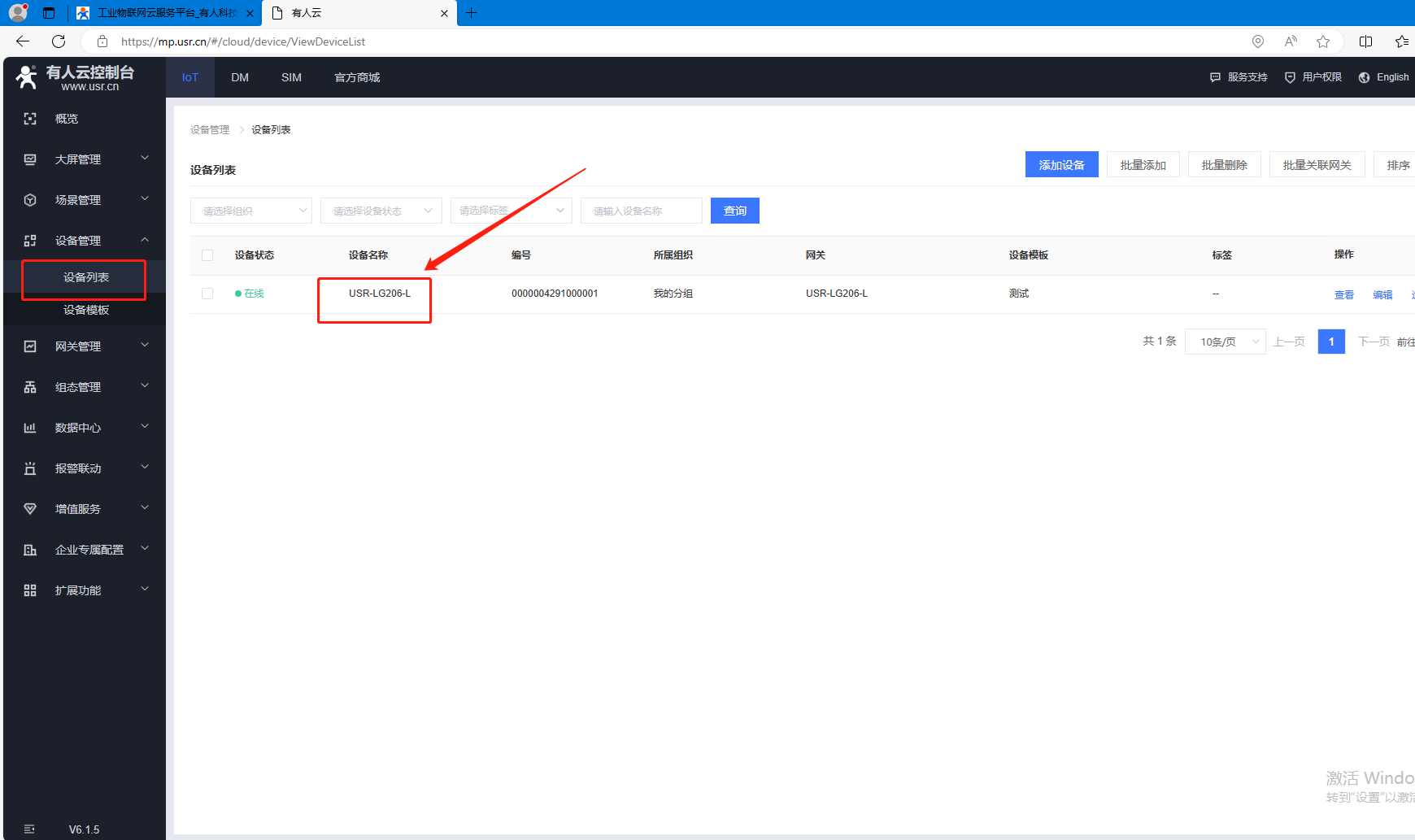Select 设备模板 in the sidebar
Image resolution: width=1415 pixels, height=840 pixels.
pyautogui.click(x=86, y=310)
